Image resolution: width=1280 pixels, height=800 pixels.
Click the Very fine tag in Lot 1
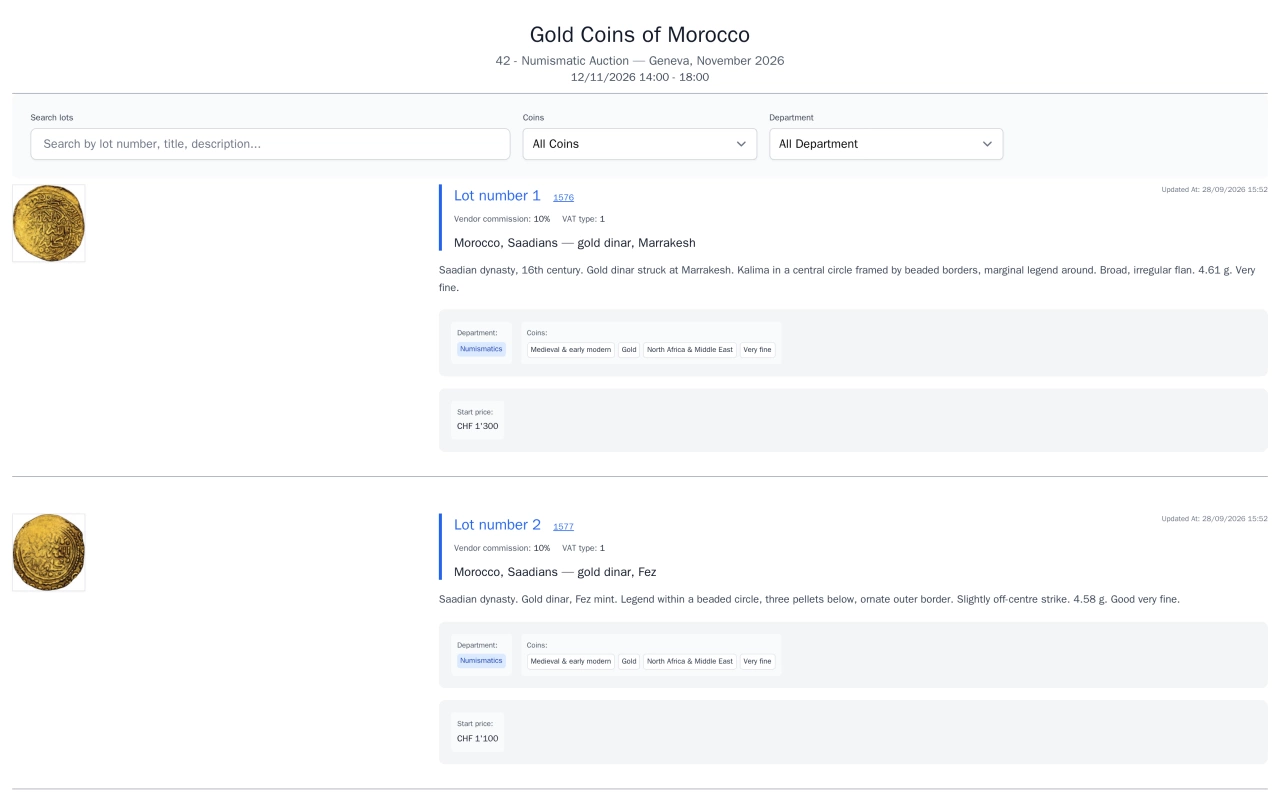(x=758, y=350)
